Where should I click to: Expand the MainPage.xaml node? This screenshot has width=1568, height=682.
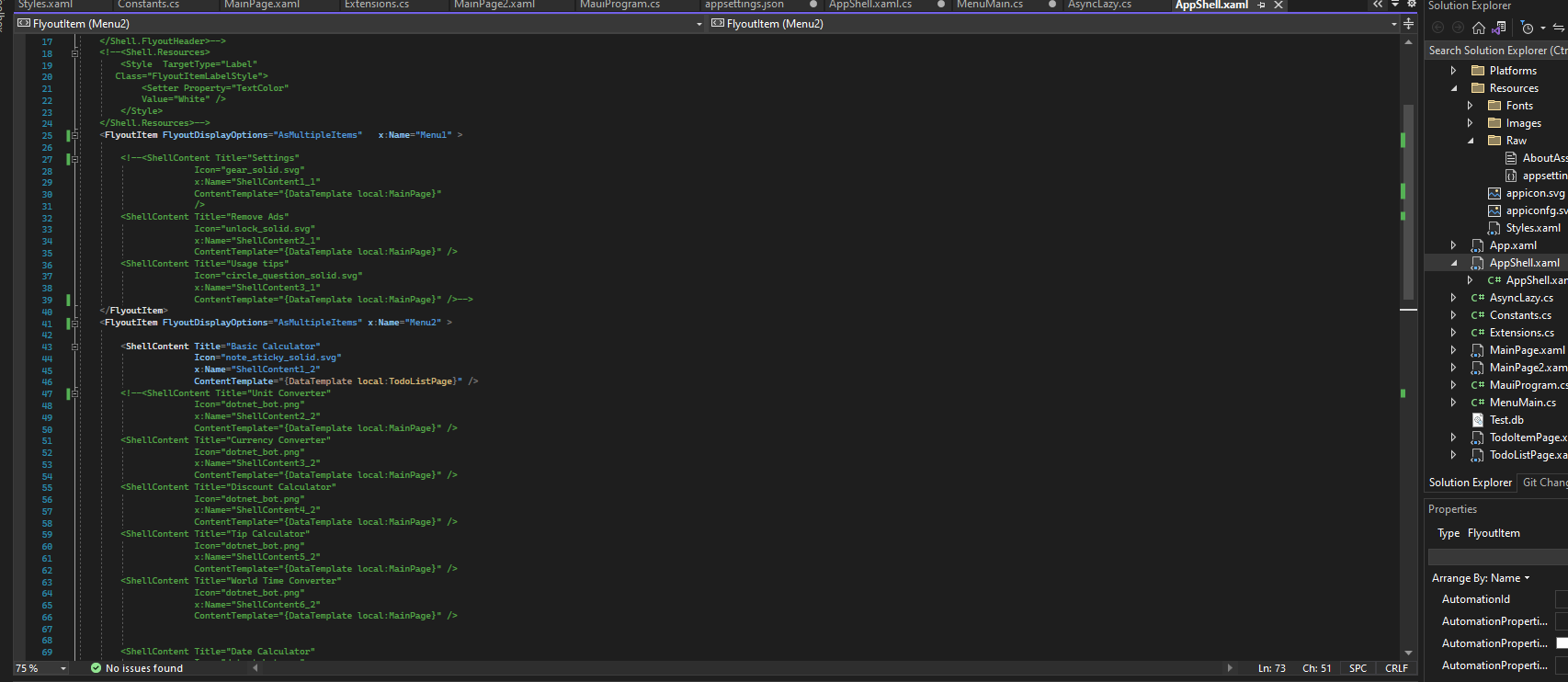coord(1453,350)
